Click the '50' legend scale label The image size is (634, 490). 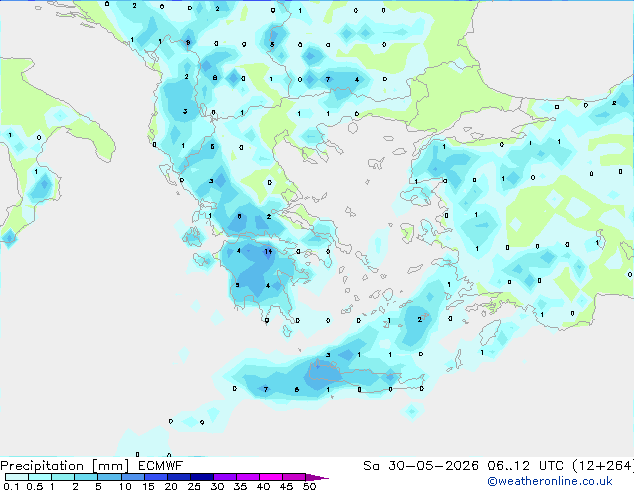click(309, 486)
